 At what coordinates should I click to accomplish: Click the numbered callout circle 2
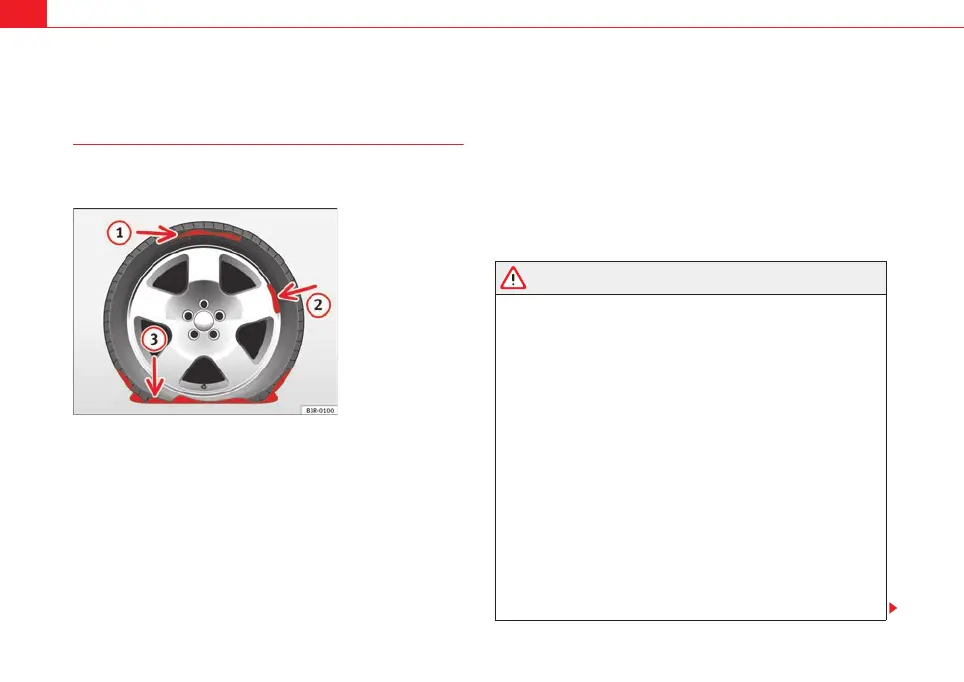pos(318,304)
